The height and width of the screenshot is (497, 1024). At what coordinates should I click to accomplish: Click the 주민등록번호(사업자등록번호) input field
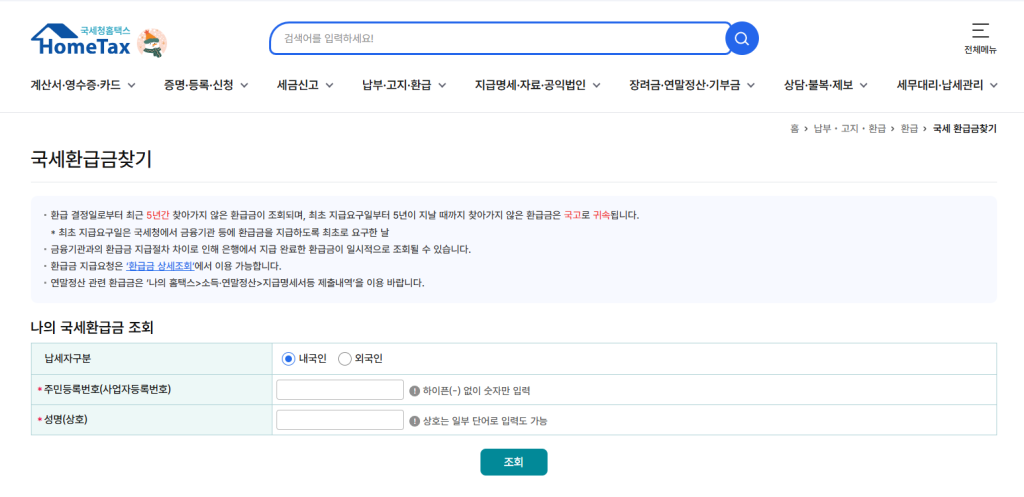(x=340, y=390)
